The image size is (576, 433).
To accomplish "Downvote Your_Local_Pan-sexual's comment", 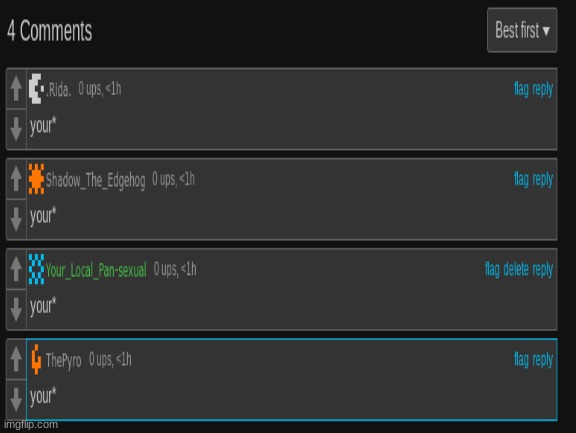I will coord(16,310).
